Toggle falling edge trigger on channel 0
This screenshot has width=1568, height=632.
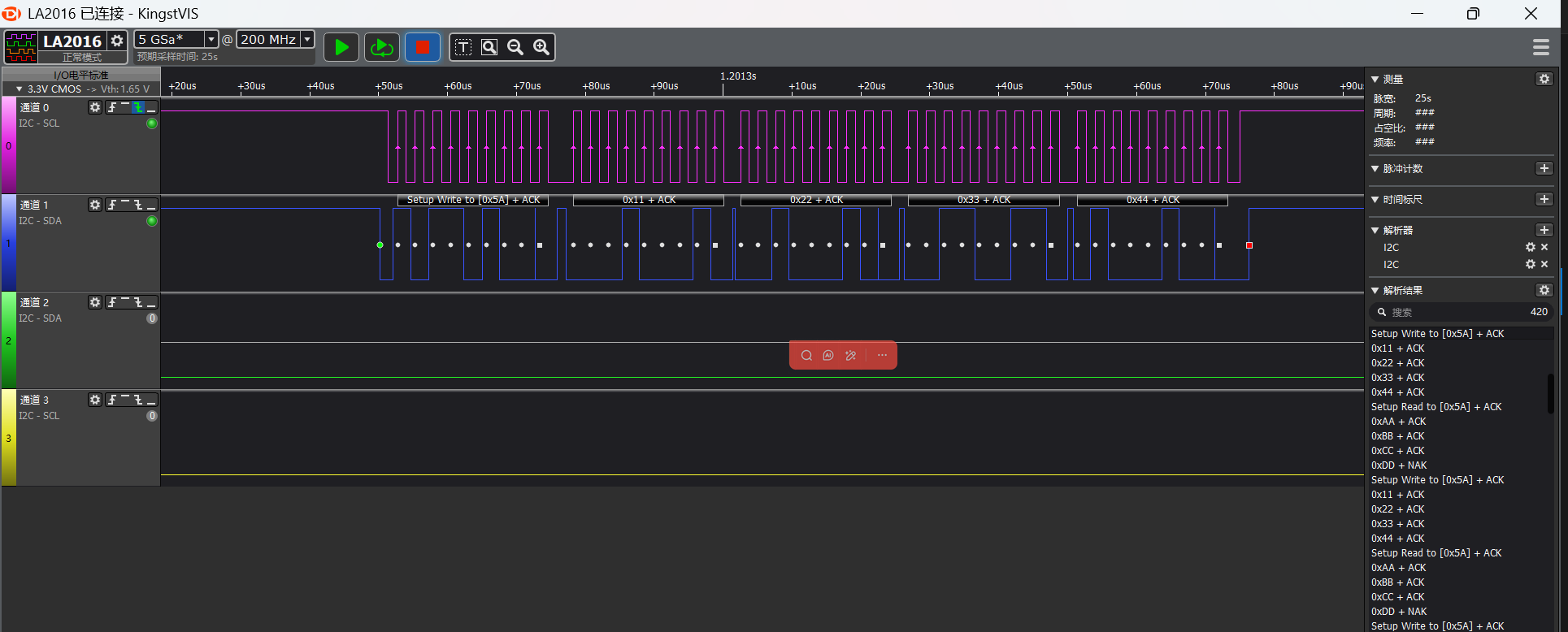(x=138, y=107)
